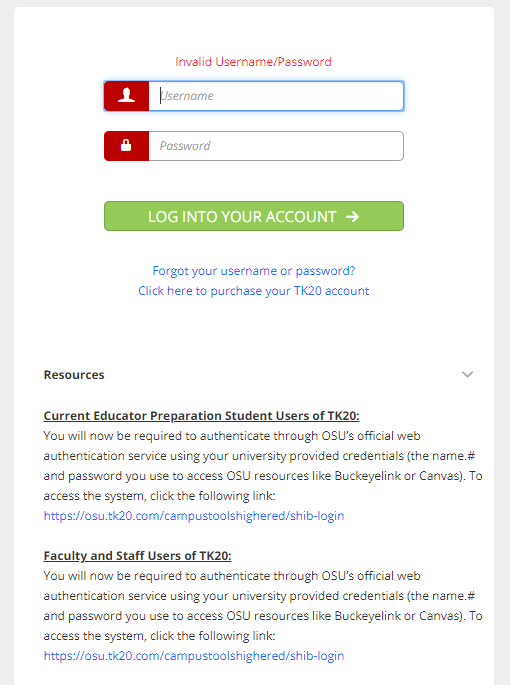Open the purchase your TK20 account link

pos(253,291)
